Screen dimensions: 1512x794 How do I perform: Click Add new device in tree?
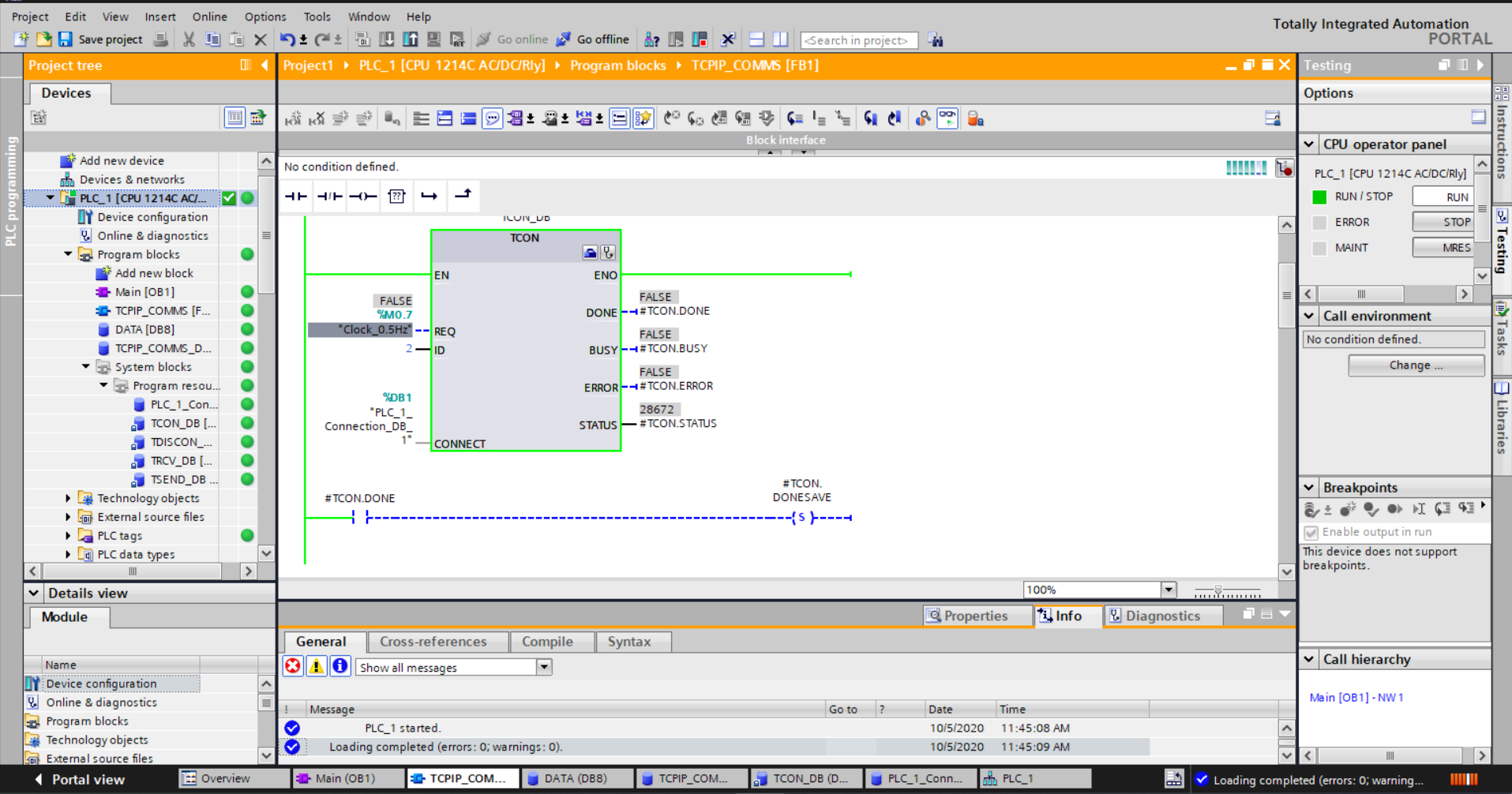point(122,160)
